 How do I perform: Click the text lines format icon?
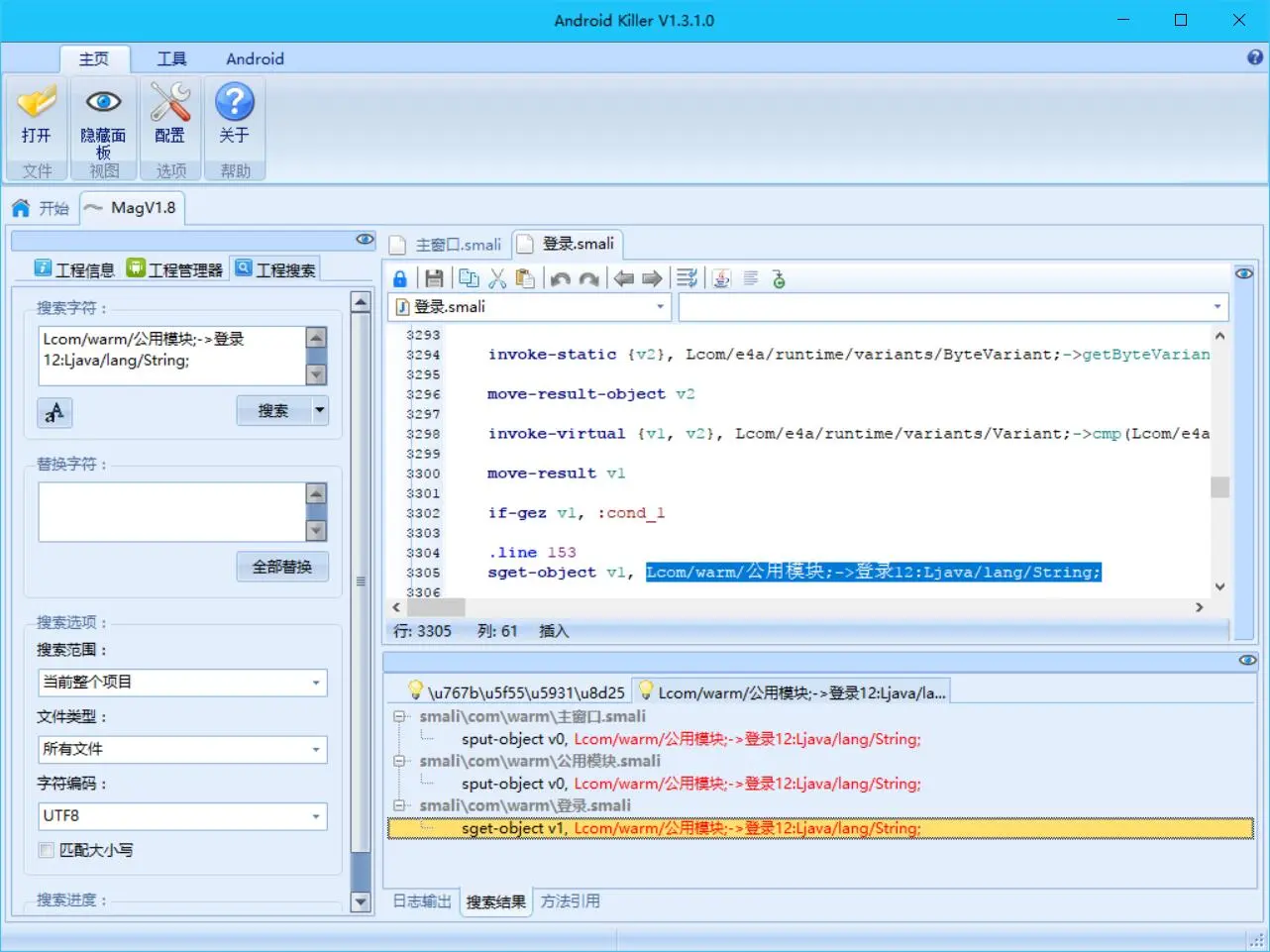(751, 279)
